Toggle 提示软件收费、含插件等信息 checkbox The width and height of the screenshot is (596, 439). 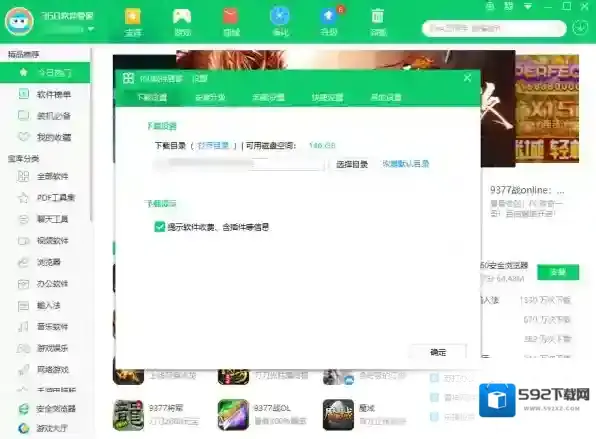pos(159,227)
